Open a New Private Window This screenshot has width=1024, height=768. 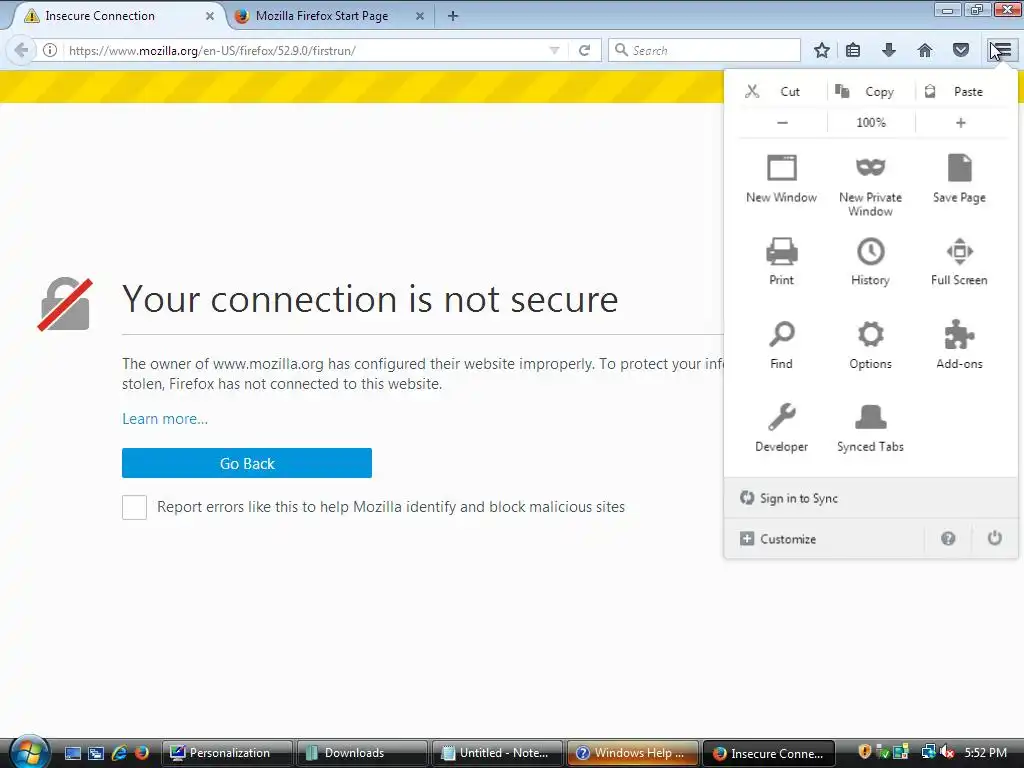[x=871, y=185]
